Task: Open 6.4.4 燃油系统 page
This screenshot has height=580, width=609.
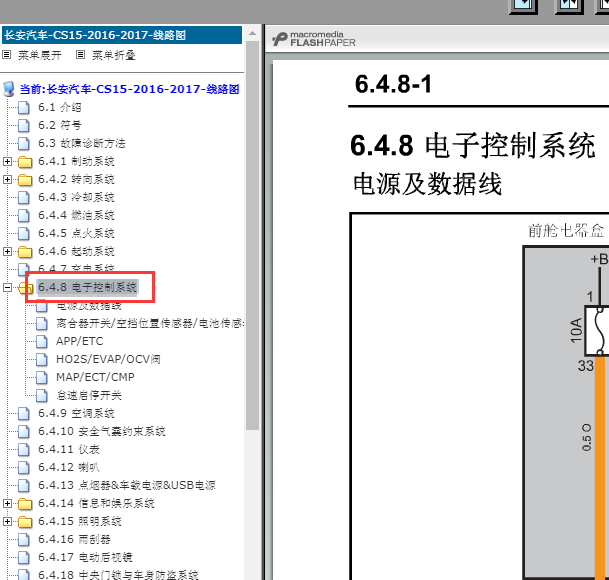Action: (76, 215)
